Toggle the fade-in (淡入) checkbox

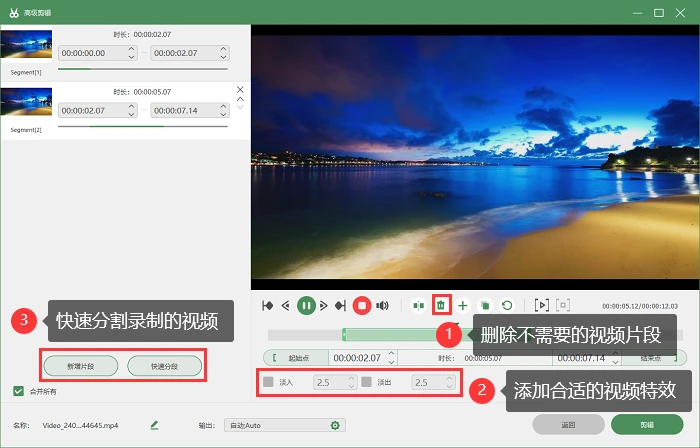pos(268,382)
